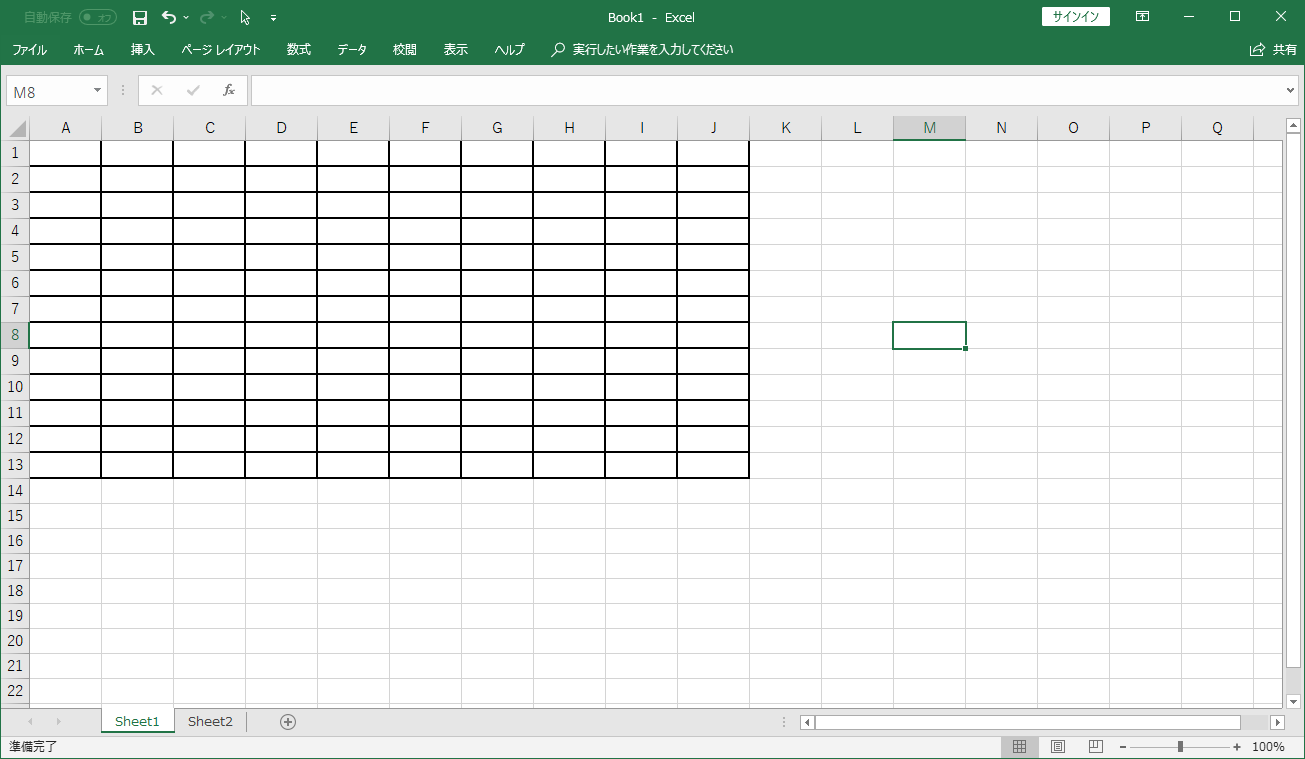Open Ribbon Display Options icon

pyautogui.click(x=1142, y=17)
